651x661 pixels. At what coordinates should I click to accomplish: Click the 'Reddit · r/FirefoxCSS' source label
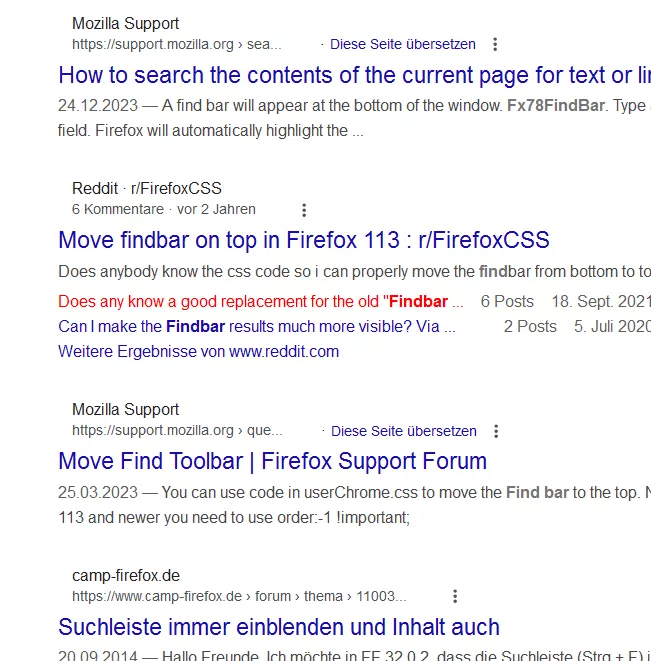147,188
